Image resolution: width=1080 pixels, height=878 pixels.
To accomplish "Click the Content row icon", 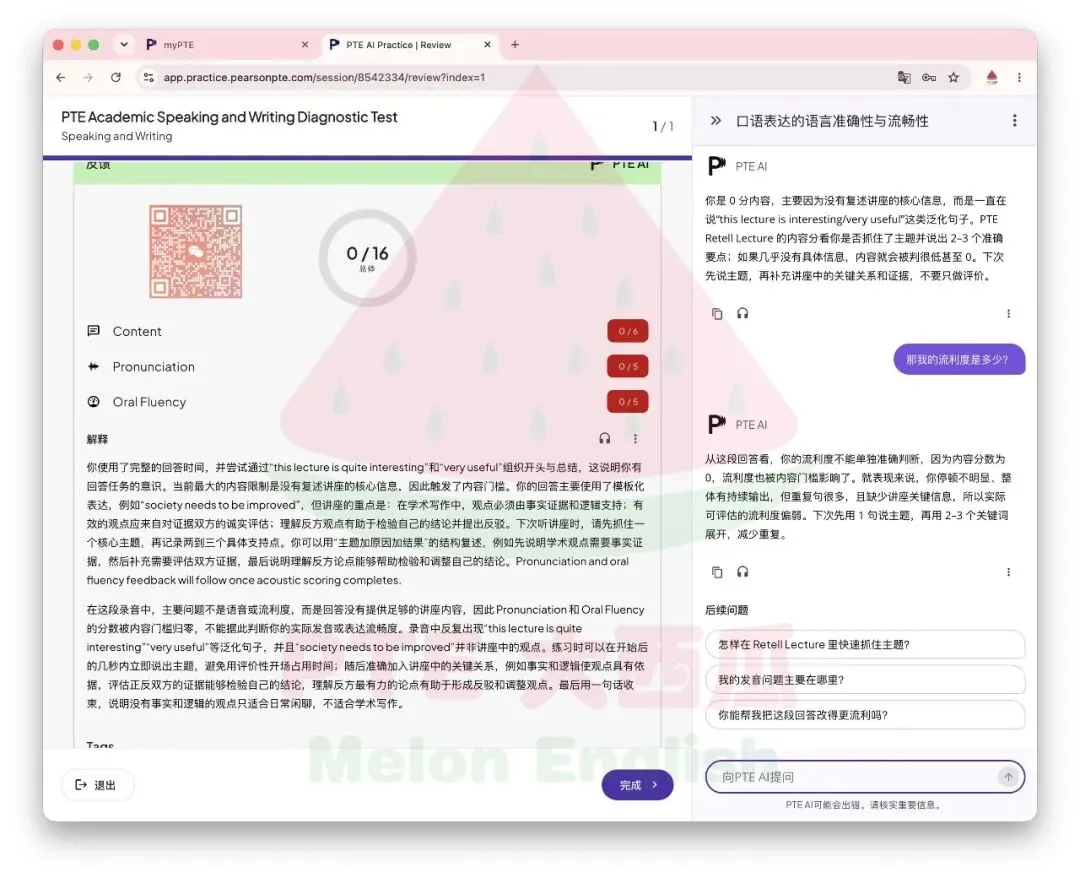I will click(x=94, y=331).
